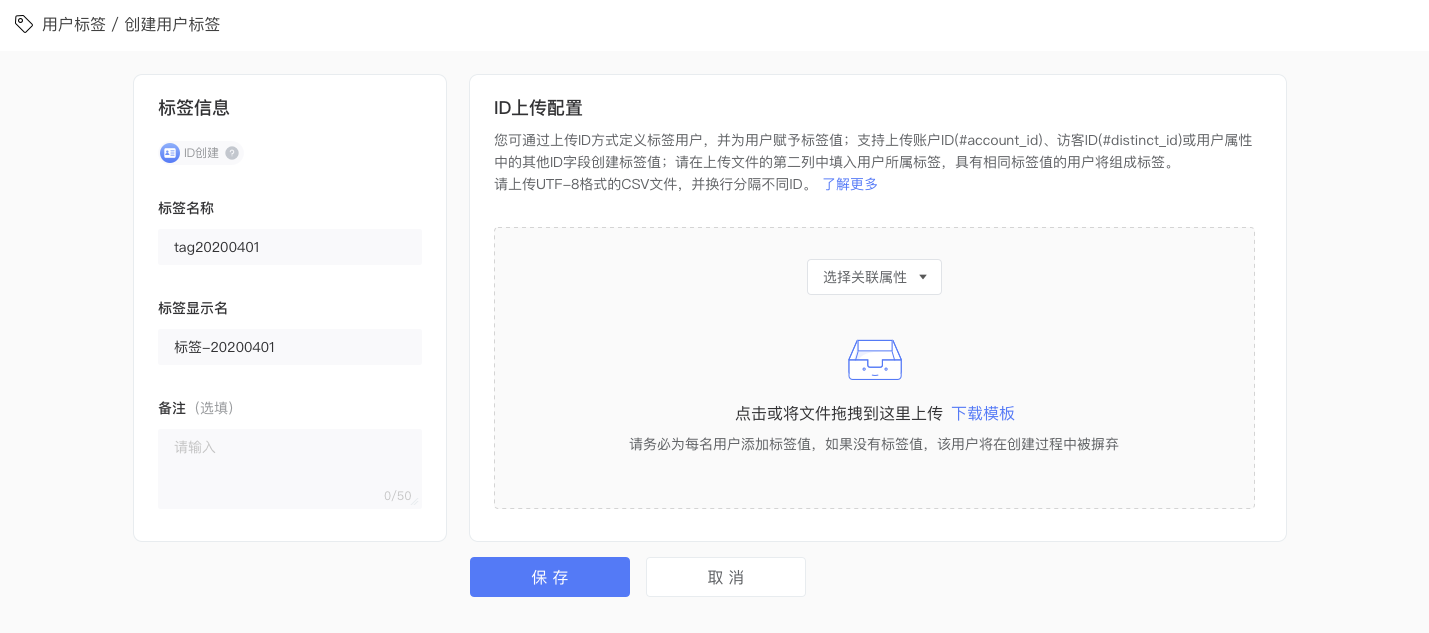Viewport: 1429px width, 633px height.
Task: Click the 取消 button
Action: click(726, 577)
